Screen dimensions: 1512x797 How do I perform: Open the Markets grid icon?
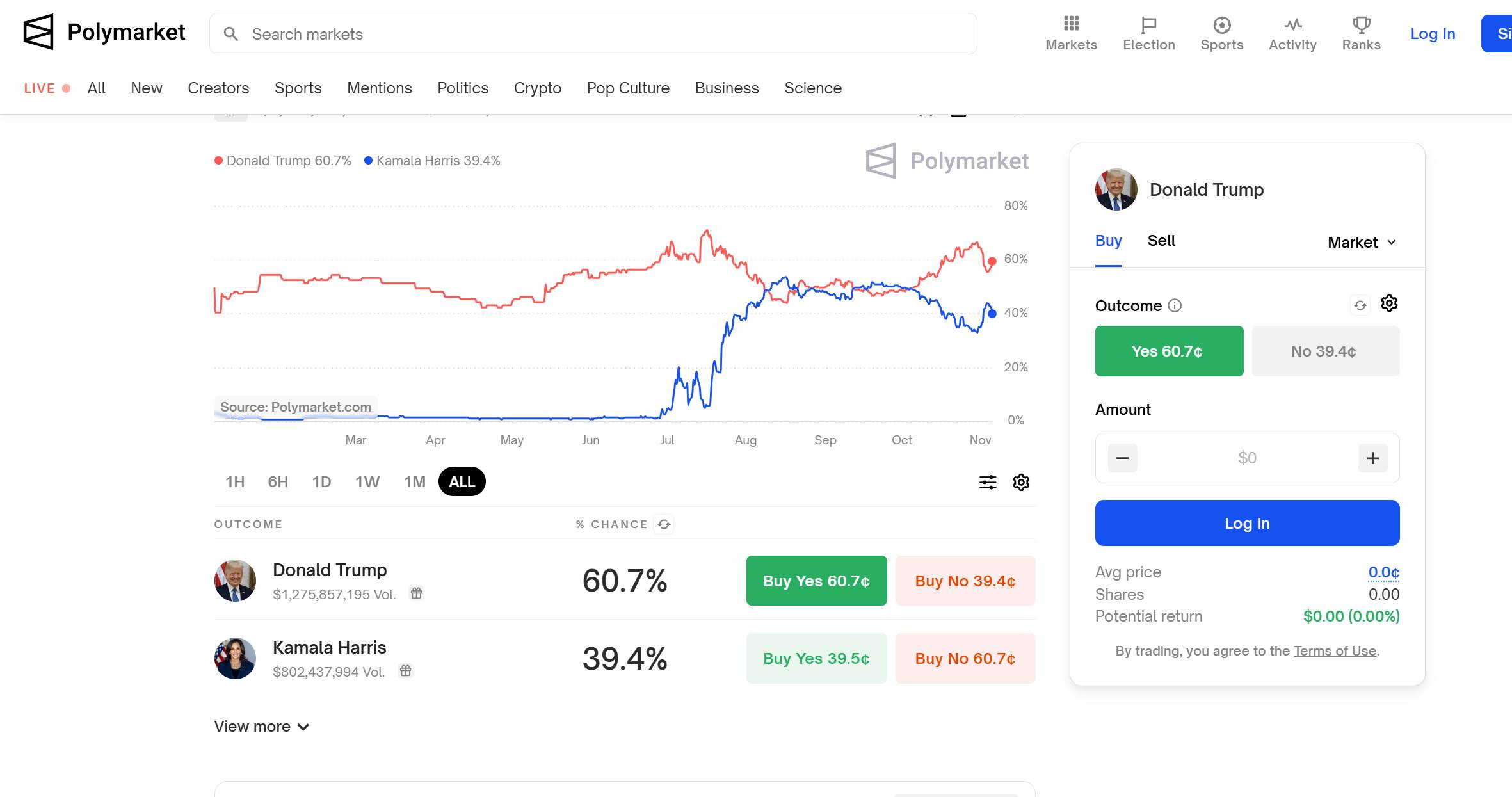coord(1071,24)
